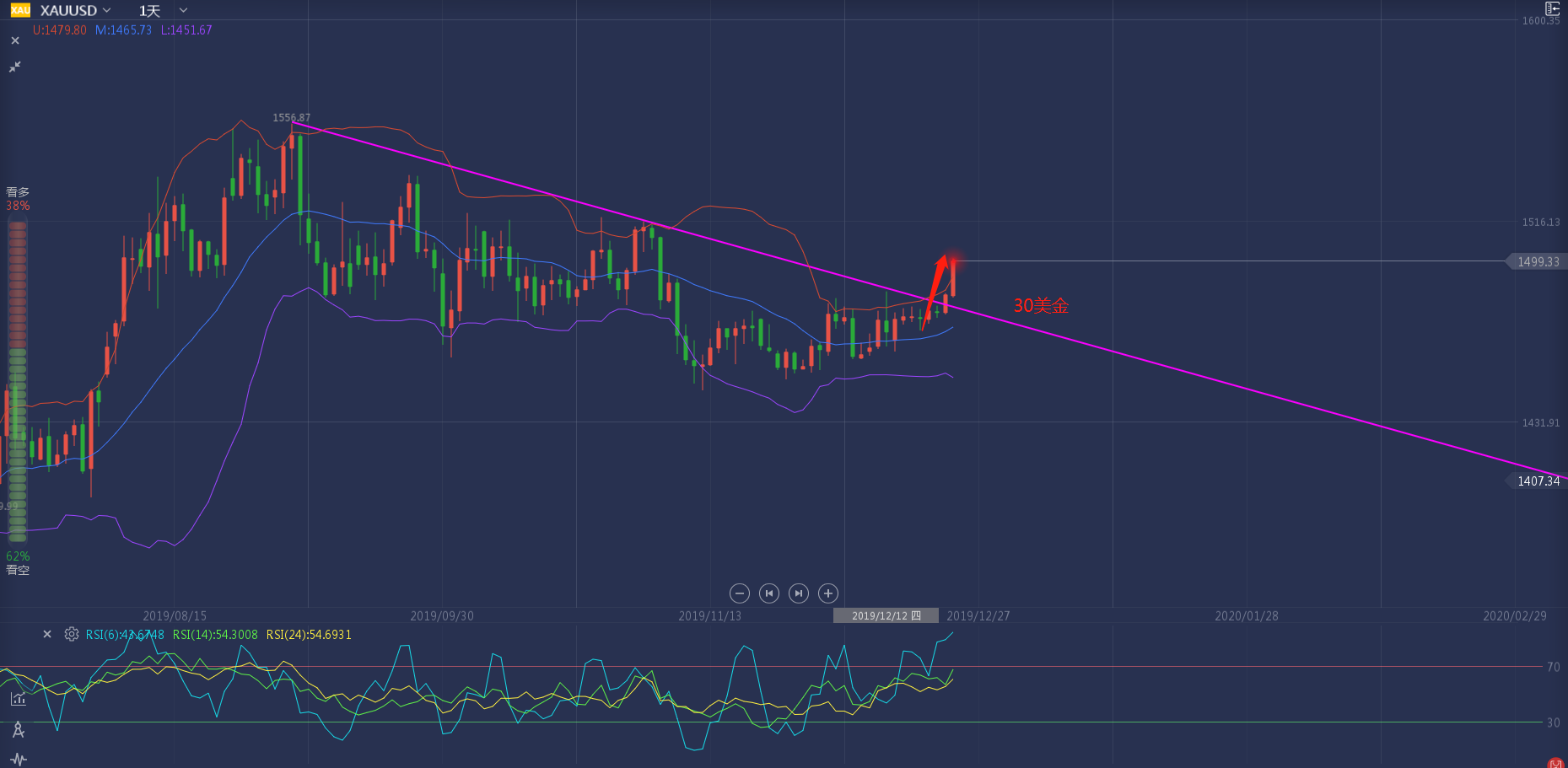Jump to previous bars with skip-back button
Screen dimensions: 1568x768
pyautogui.click(x=769, y=593)
